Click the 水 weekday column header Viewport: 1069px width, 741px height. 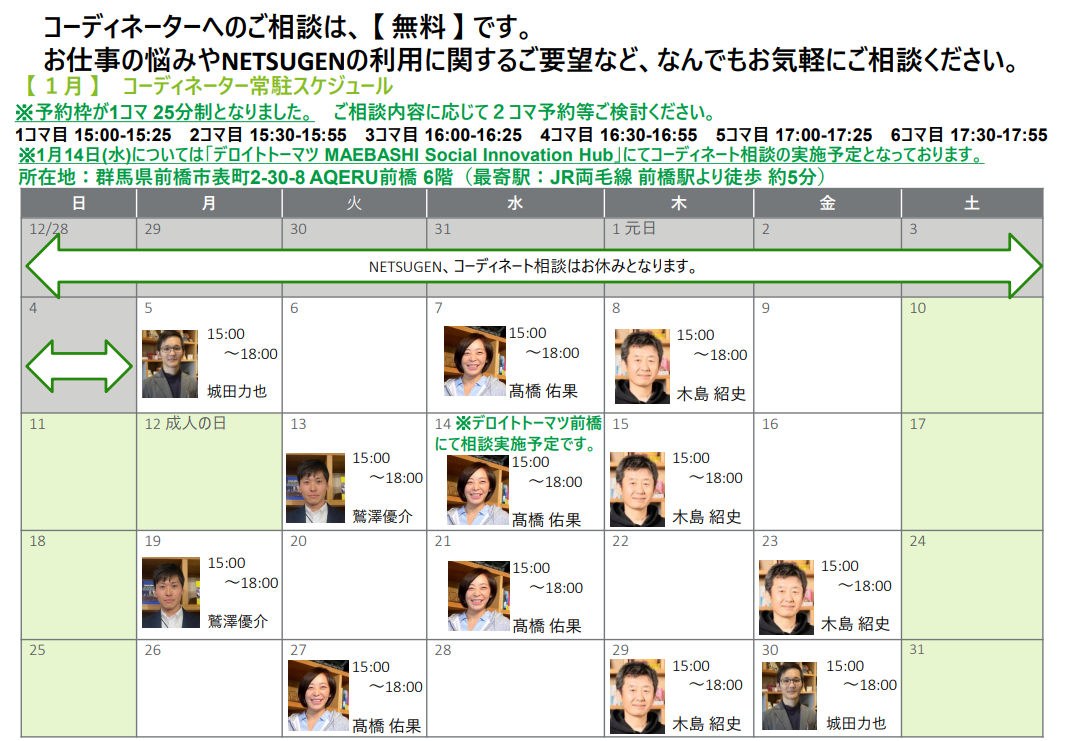click(x=515, y=203)
